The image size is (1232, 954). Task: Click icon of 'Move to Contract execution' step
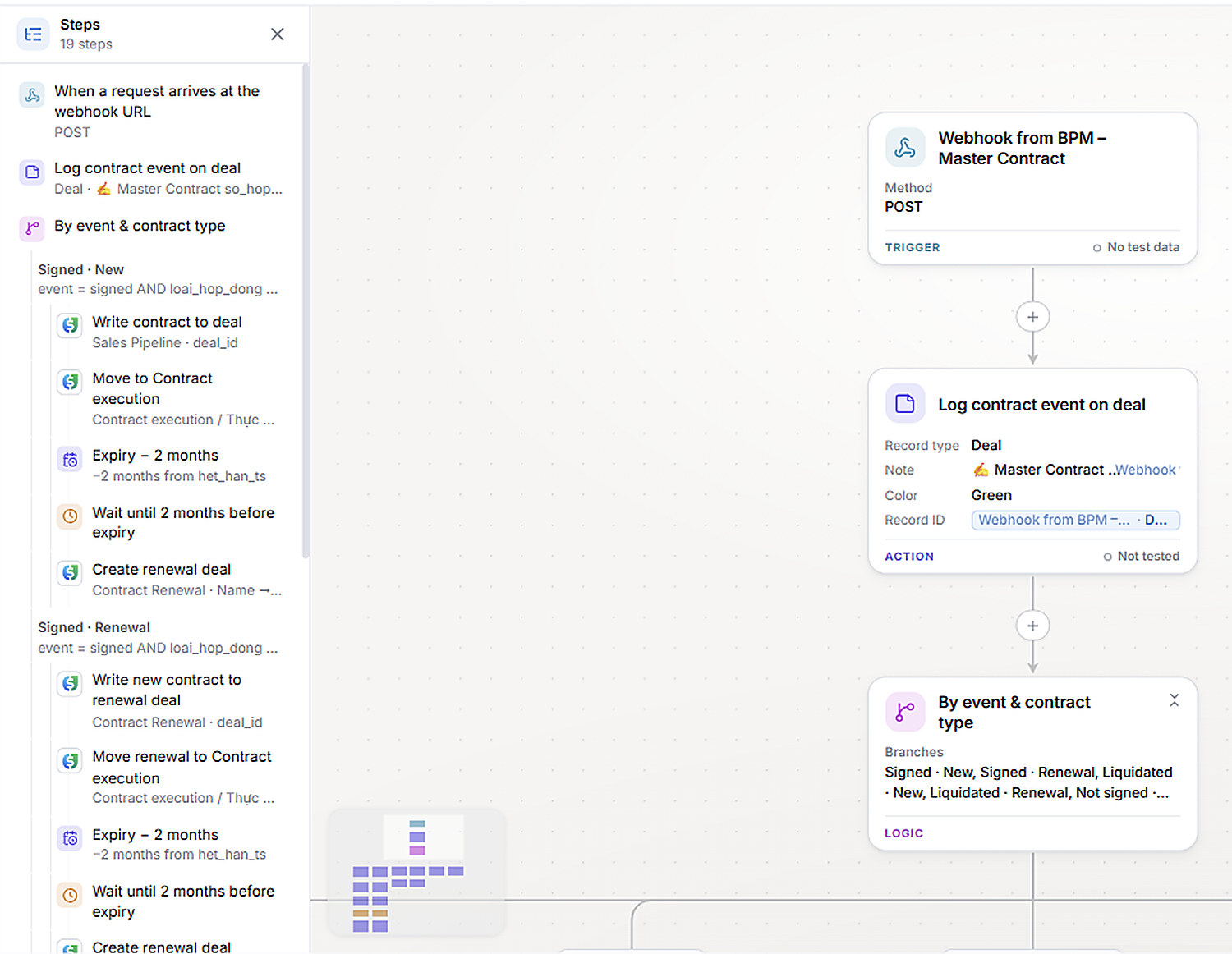(71, 382)
